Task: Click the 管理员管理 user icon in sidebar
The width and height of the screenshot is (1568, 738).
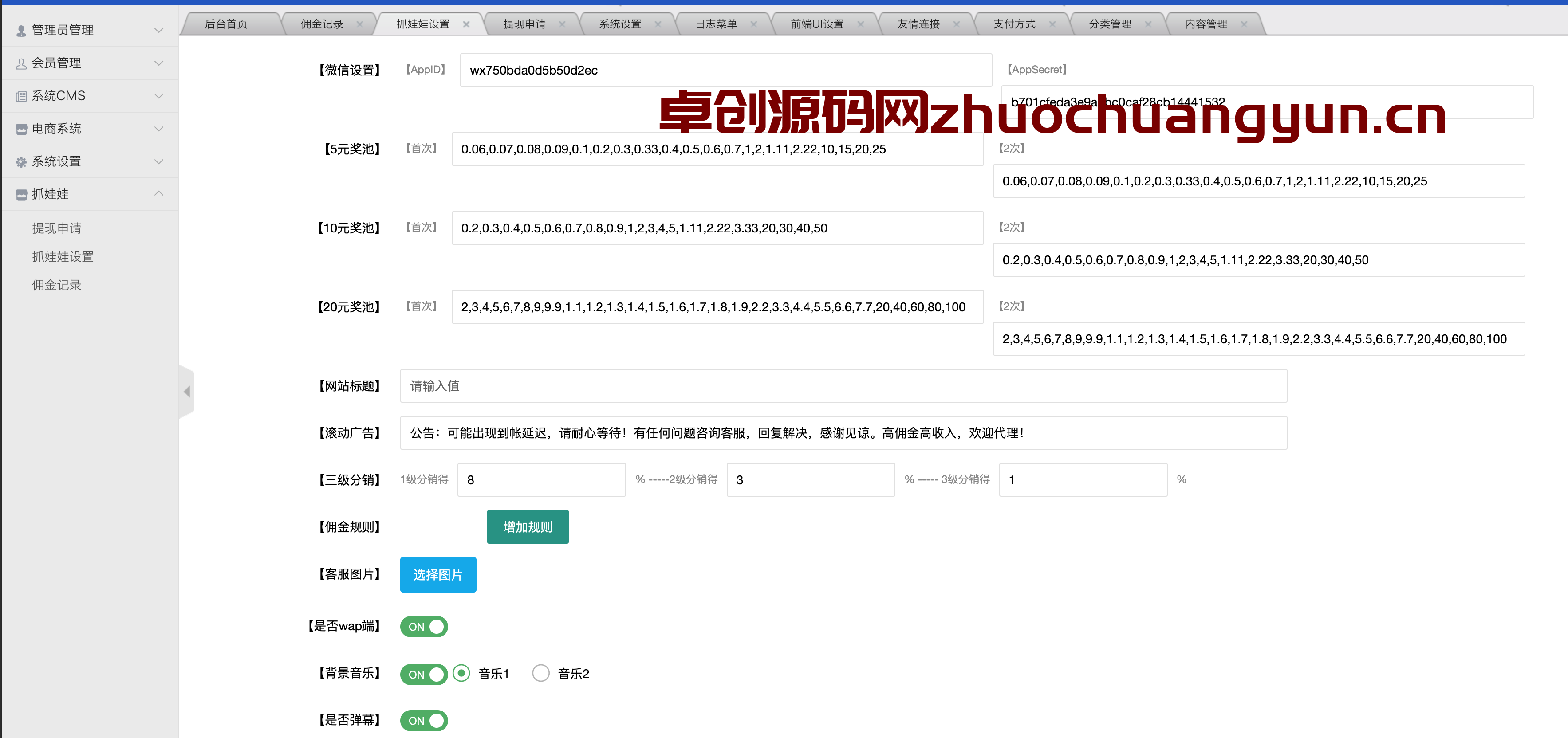Action: click(21, 31)
